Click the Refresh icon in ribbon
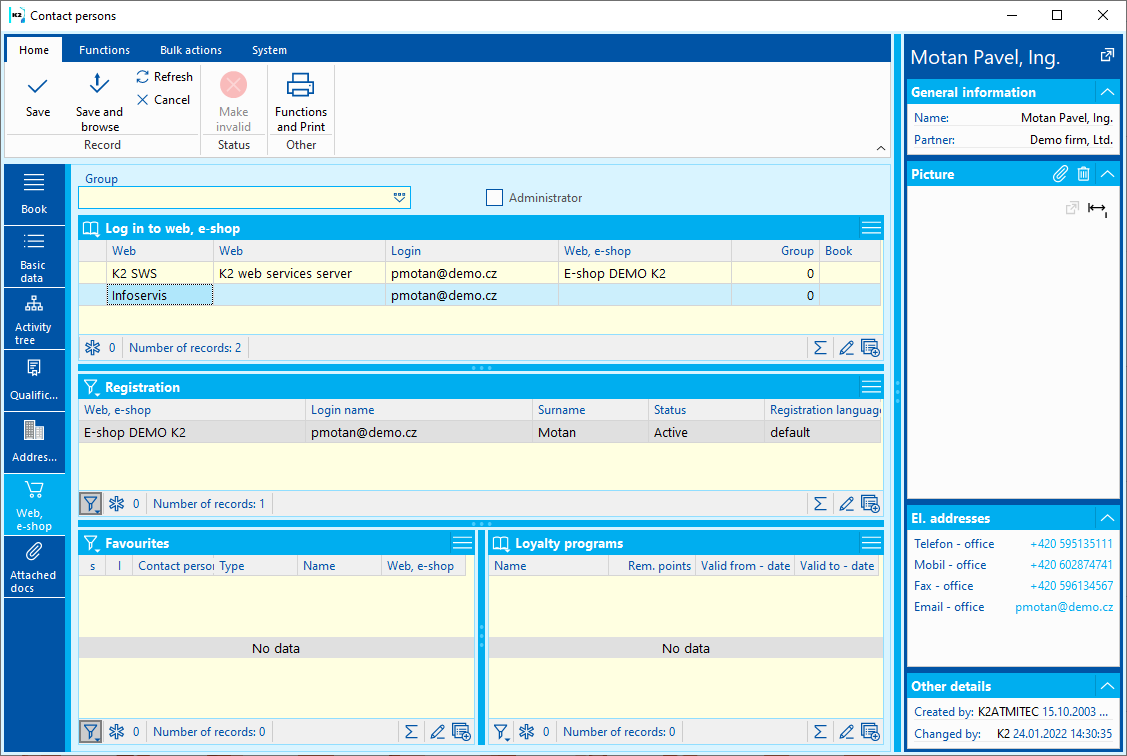This screenshot has width=1127, height=756. coord(143,77)
